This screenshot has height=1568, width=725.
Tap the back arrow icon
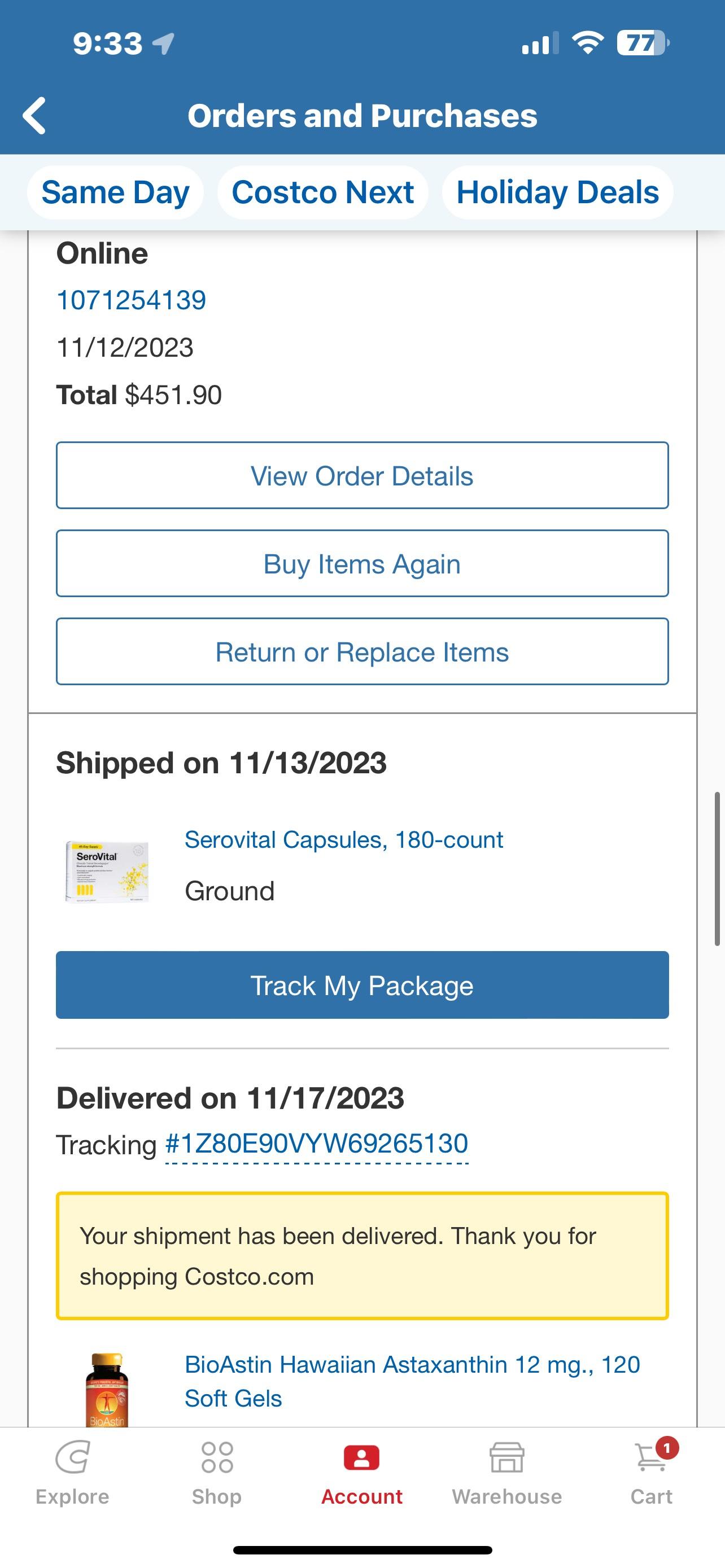34,116
